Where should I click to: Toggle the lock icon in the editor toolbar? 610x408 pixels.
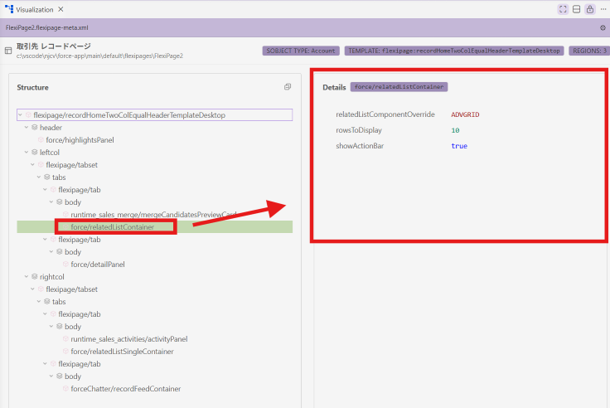(x=590, y=9)
